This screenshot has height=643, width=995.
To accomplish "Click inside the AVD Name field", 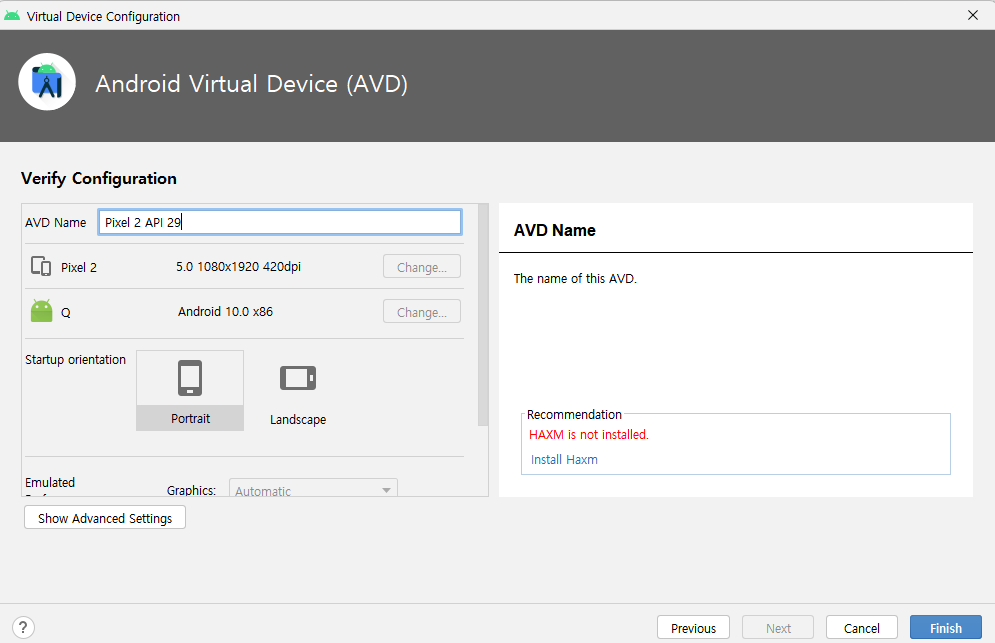I will point(280,222).
